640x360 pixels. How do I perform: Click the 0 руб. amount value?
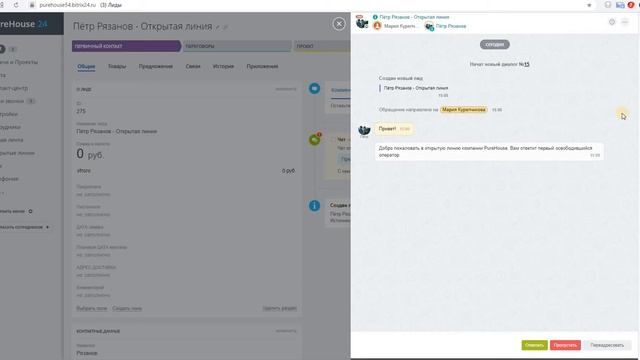tap(90, 154)
